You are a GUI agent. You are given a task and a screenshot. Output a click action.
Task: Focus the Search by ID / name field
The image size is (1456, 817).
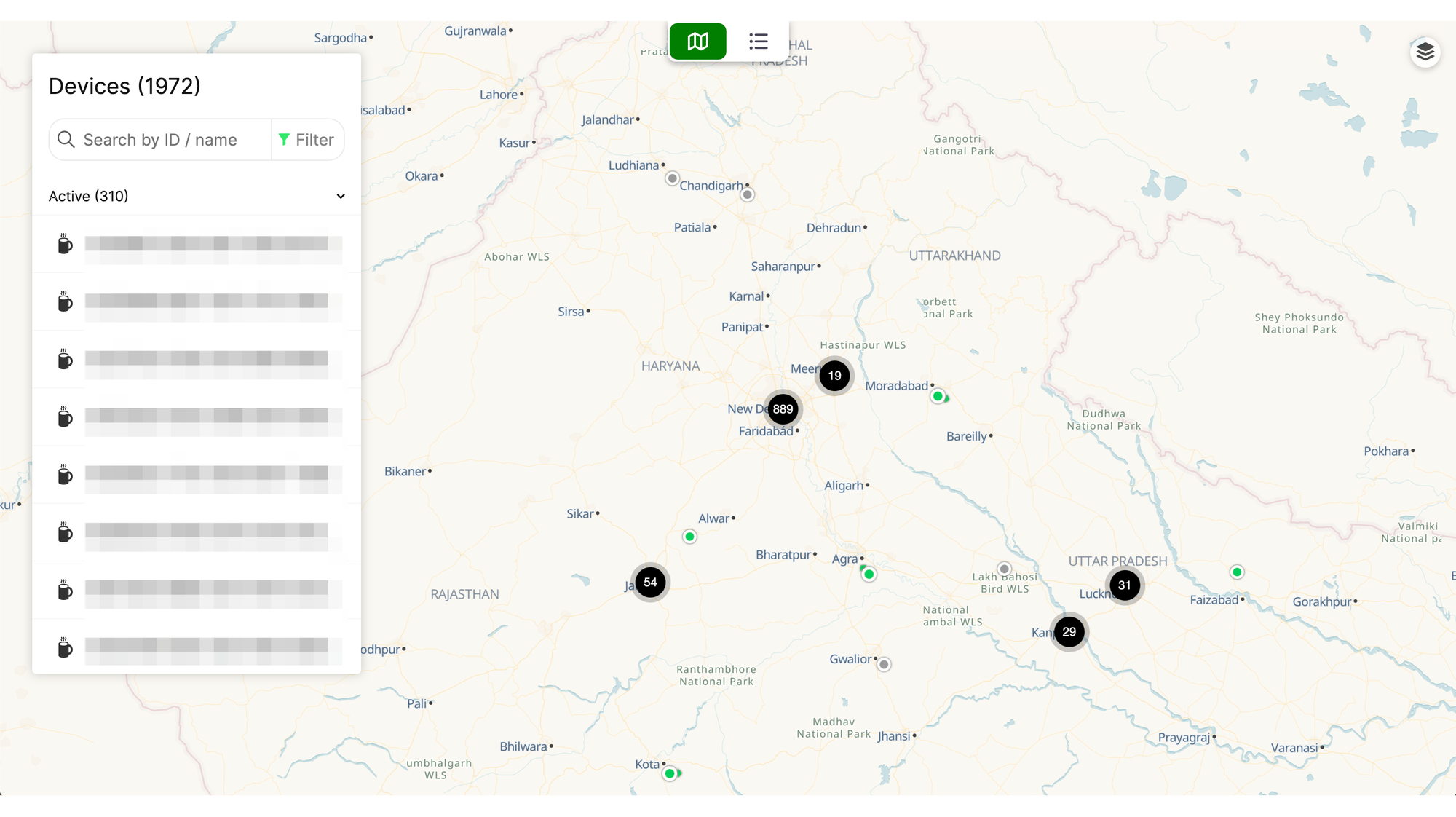click(160, 140)
